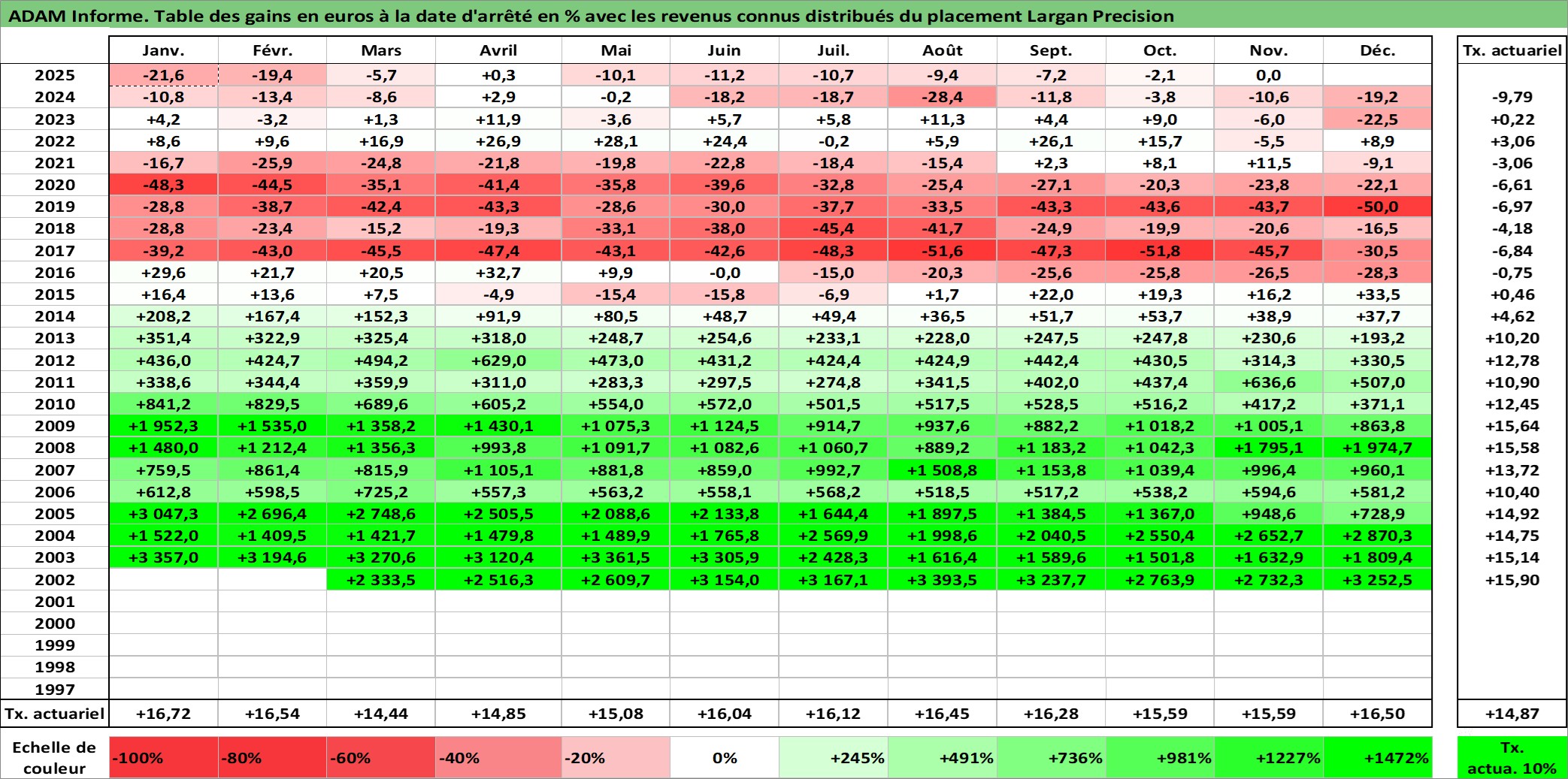Select the +26,9 cell in 2022
Image resolution: width=1568 pixels, height=779 pixels.
pyautogui.click(x=498, y=141)
